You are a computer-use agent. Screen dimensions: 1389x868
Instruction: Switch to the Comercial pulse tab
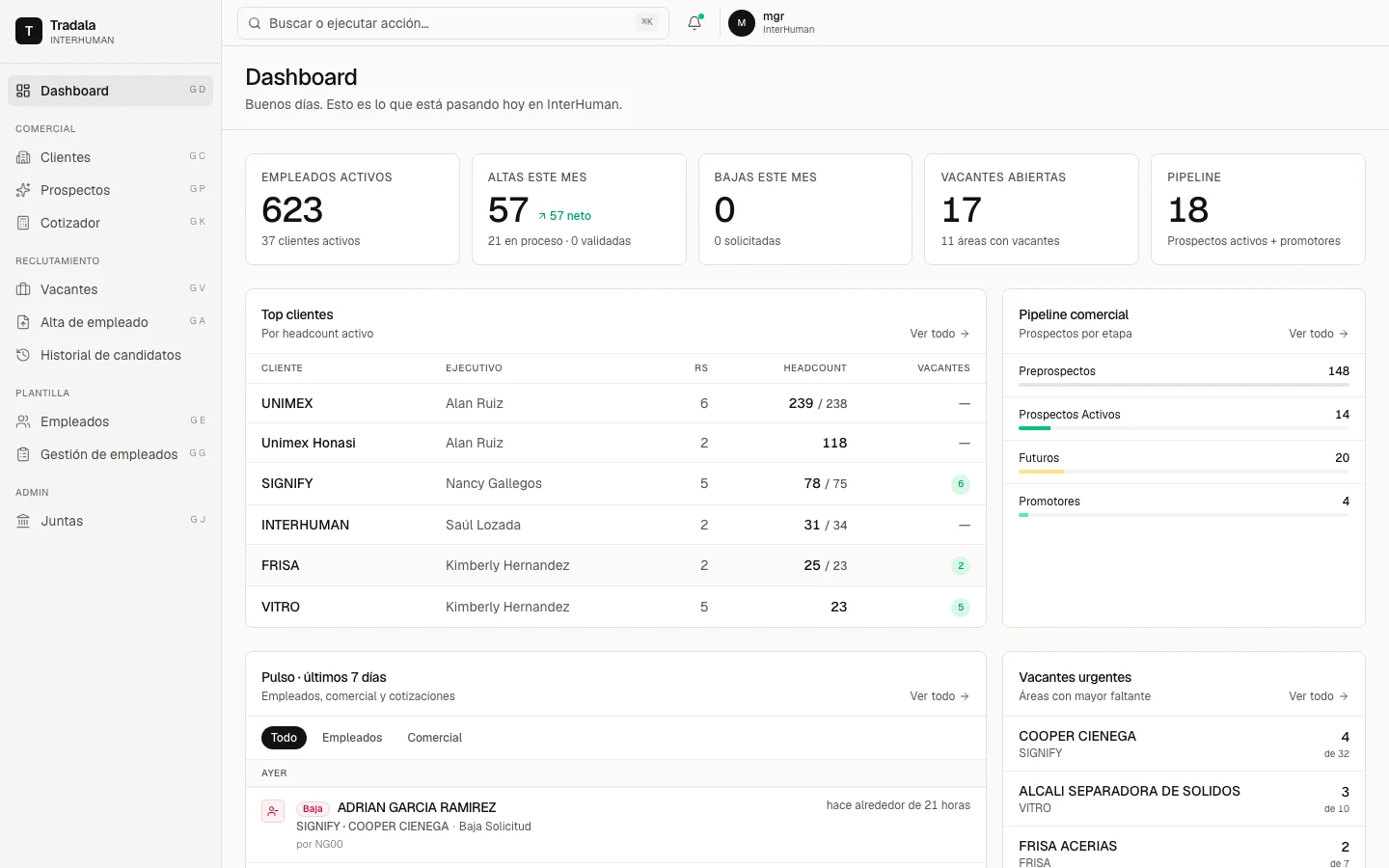(435, 738)
